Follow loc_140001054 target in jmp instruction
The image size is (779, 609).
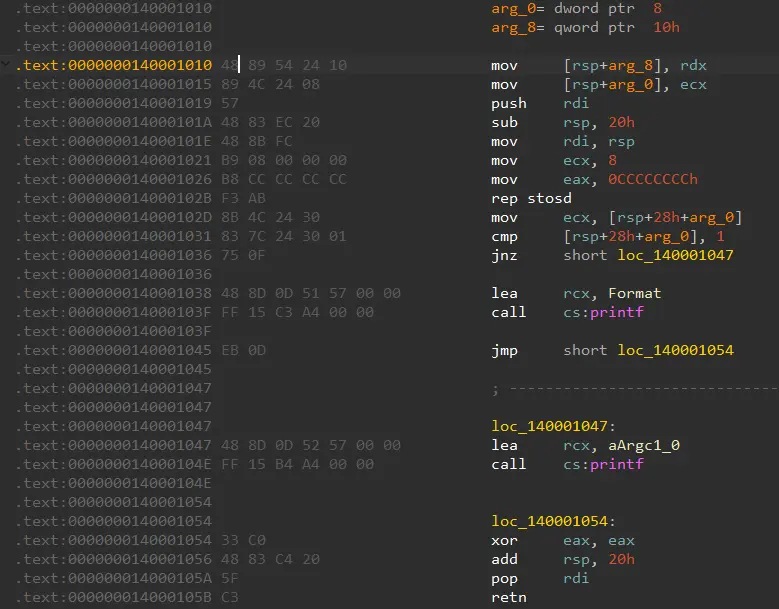(x=675, y=350)
